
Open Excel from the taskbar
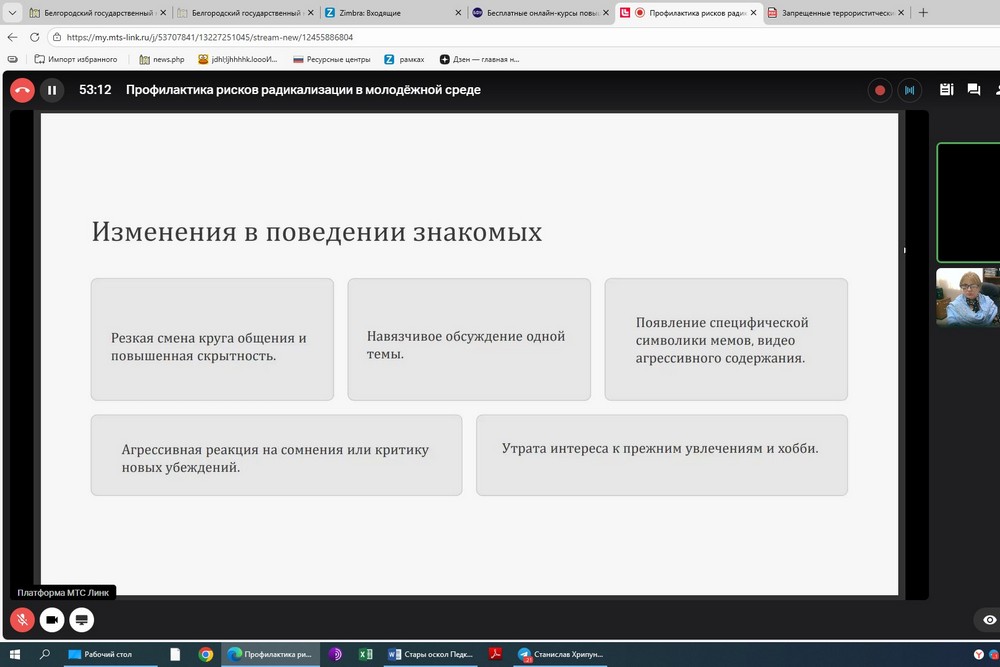(366, 654)
